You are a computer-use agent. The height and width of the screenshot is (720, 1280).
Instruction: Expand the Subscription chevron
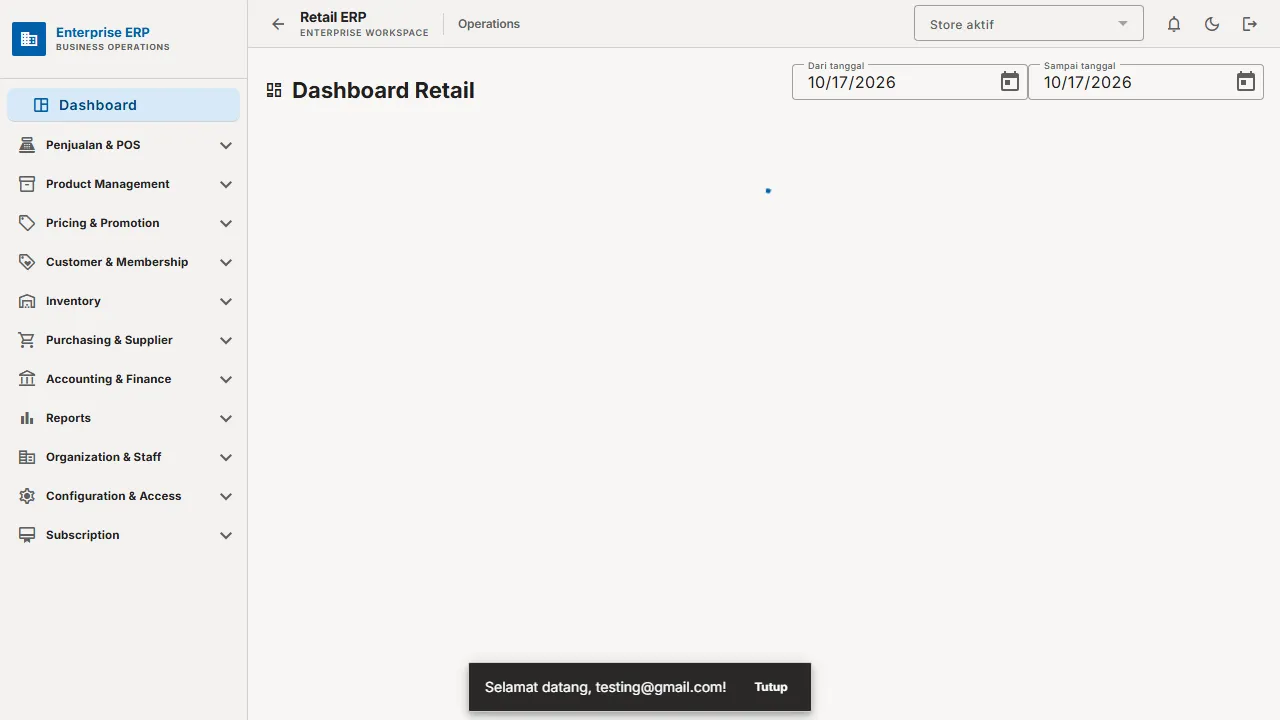coord(226,535)
